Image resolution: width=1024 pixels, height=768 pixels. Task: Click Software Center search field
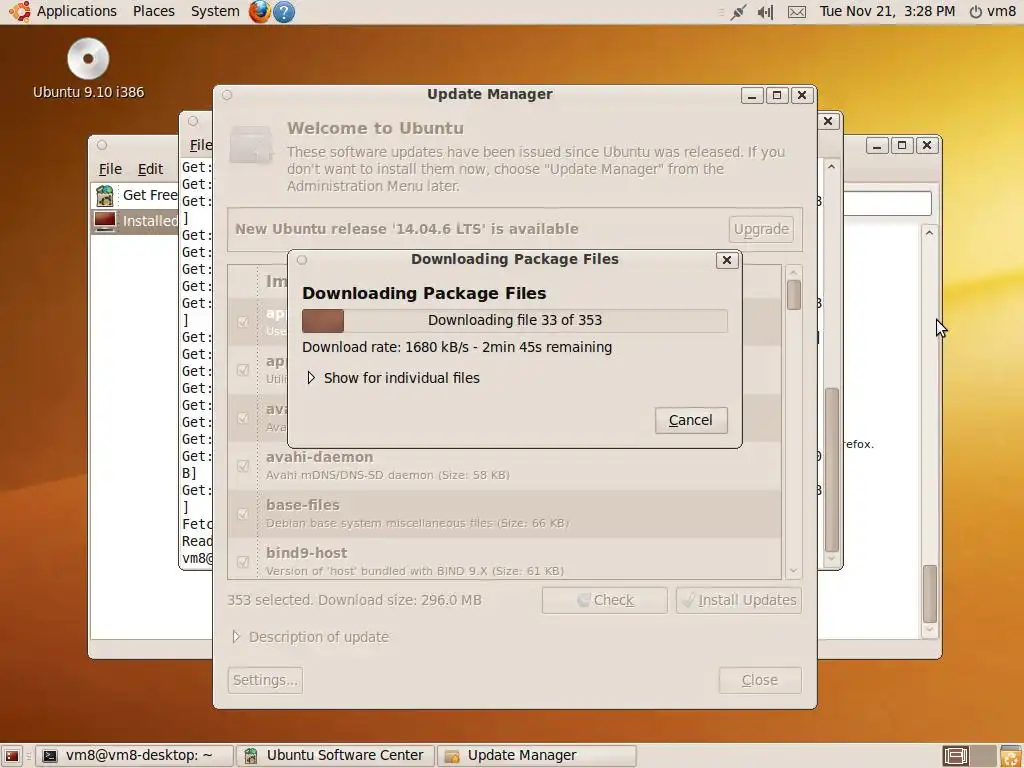[887, 203]
